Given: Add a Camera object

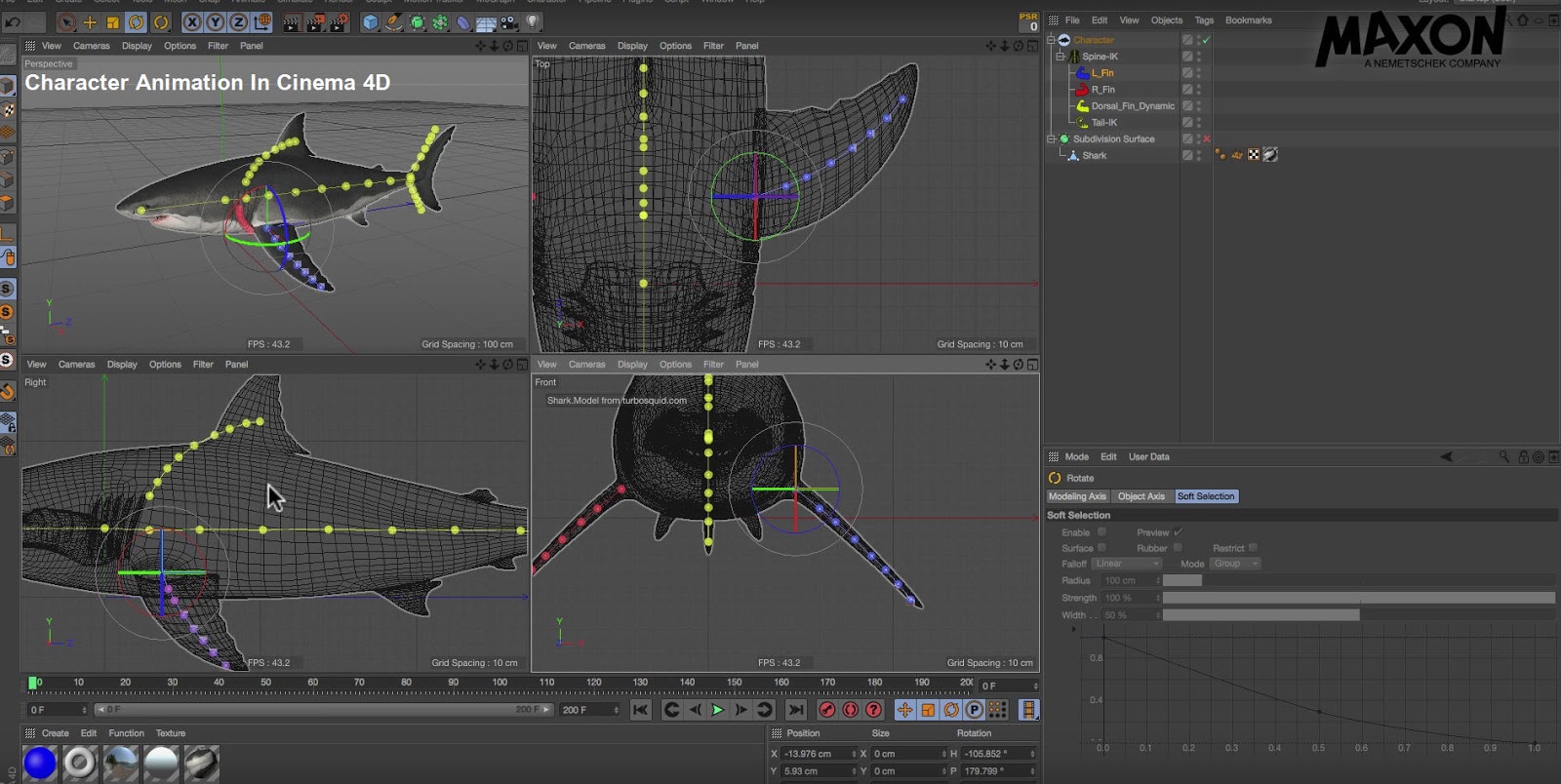Looking at the screenshot, I should tap(509, 21).
